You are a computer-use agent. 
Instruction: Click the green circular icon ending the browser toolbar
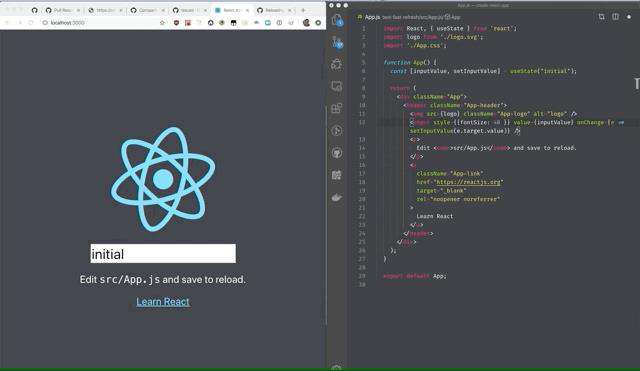tap(318, 23)
